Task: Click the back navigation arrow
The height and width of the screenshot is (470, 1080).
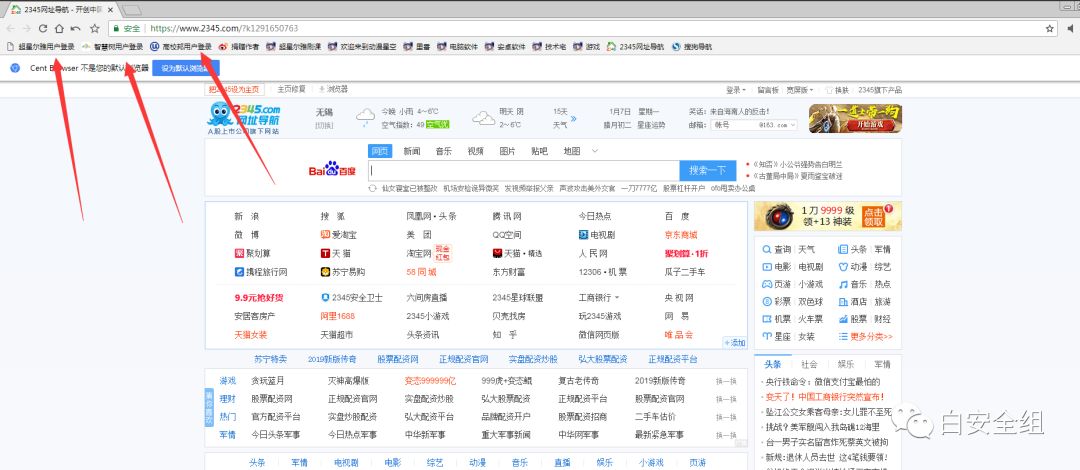Action: pyautogui.click(x=10, y=29)
